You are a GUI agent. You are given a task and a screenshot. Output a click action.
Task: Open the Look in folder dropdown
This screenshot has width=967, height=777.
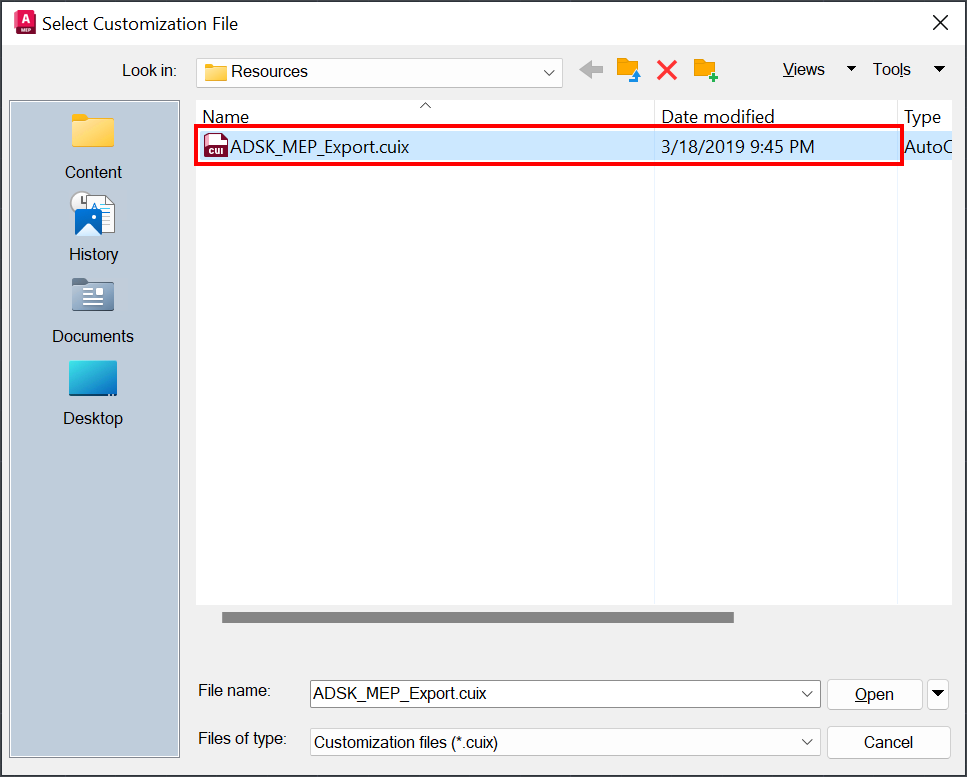point(548,72)
